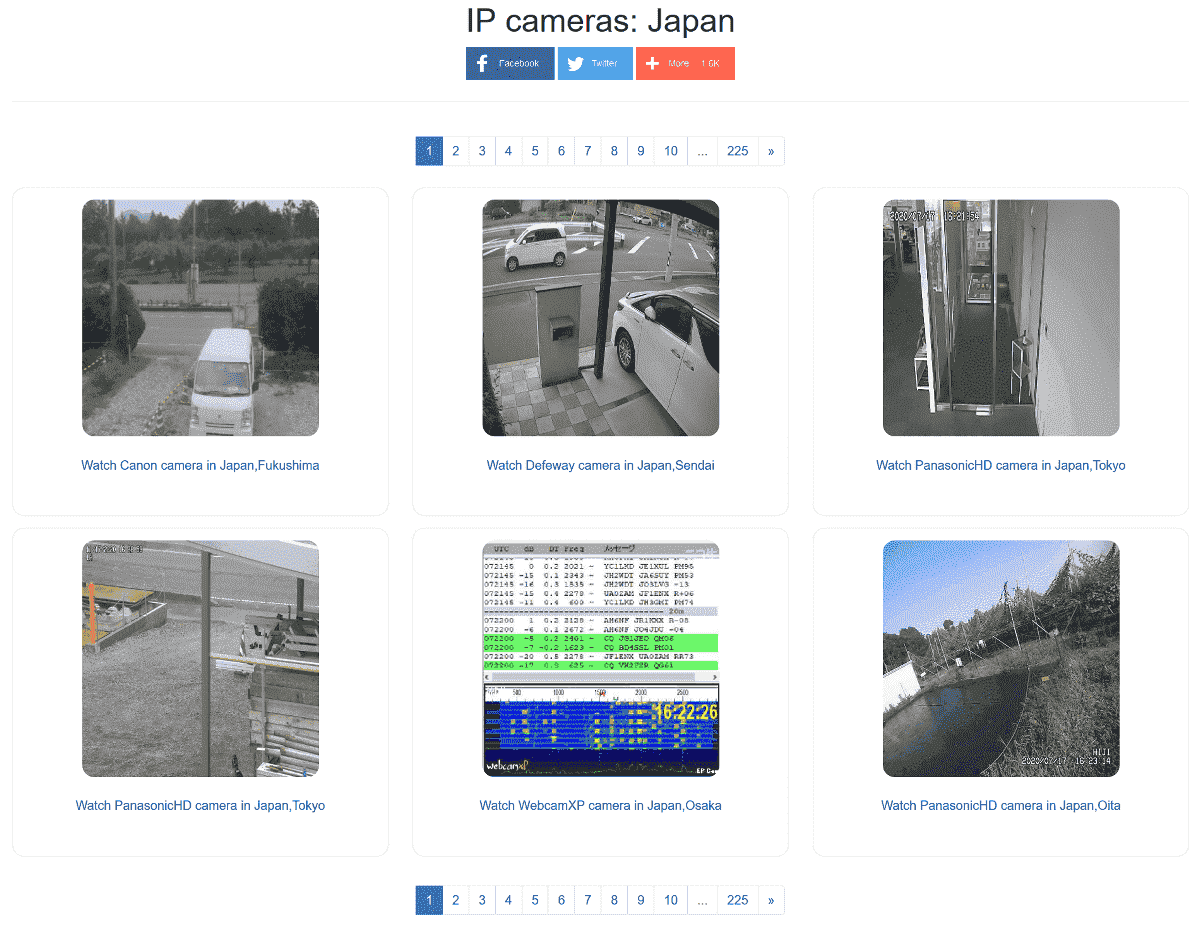The height and width of the screenshot is (930, 1200).
Task: Jump to last page 225 at top
Action: click(737, 151)
